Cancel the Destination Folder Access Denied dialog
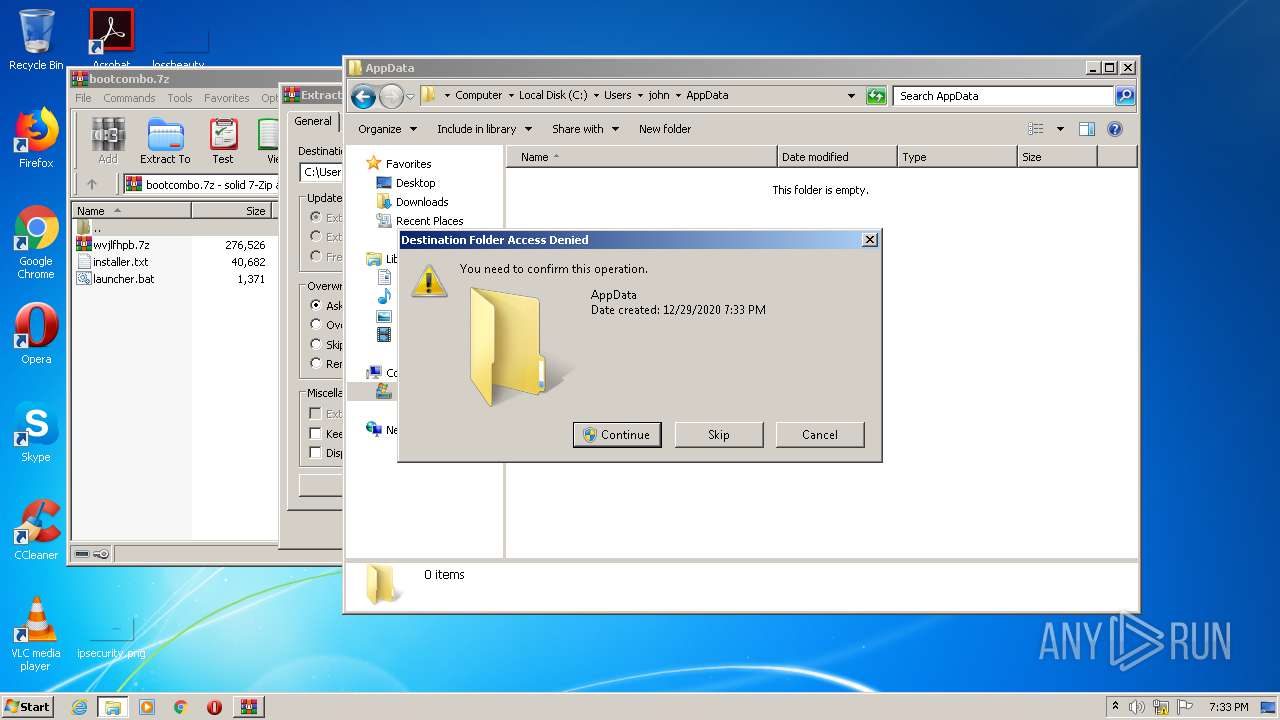Image resolution: width=1280 pixels, height=720 pixels. [820, 434]
